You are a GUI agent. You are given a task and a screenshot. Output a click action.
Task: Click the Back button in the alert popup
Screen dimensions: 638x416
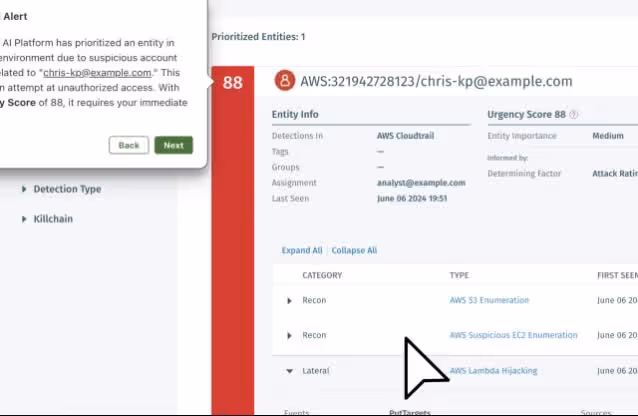point(129,145)
